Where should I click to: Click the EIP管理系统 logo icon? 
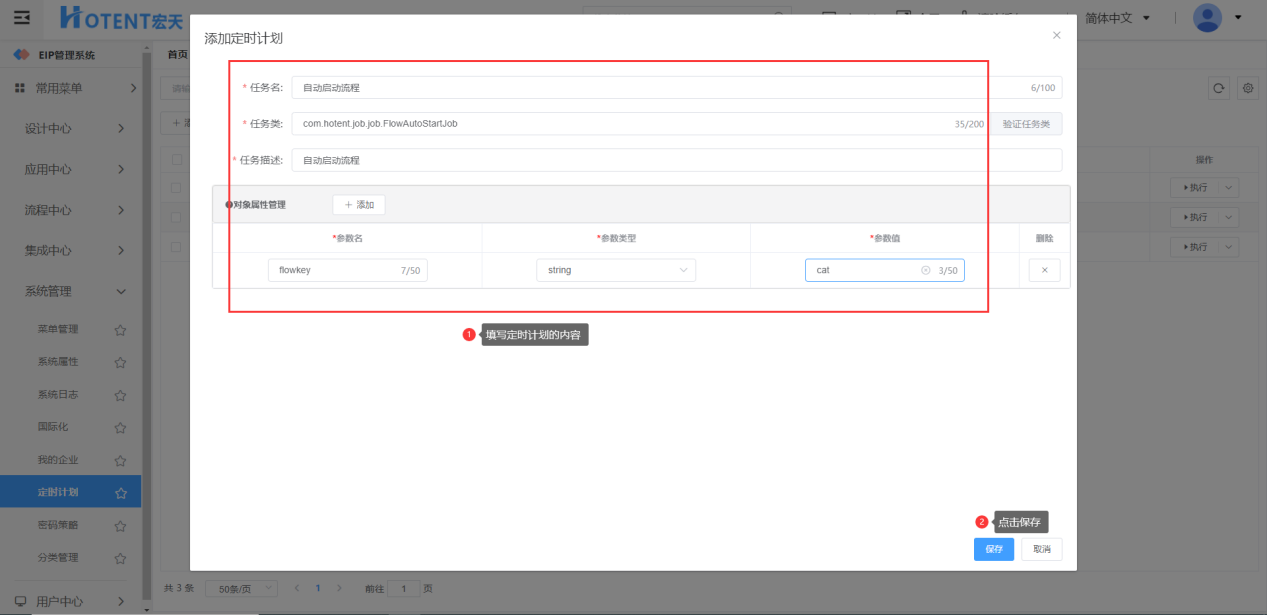21,55
